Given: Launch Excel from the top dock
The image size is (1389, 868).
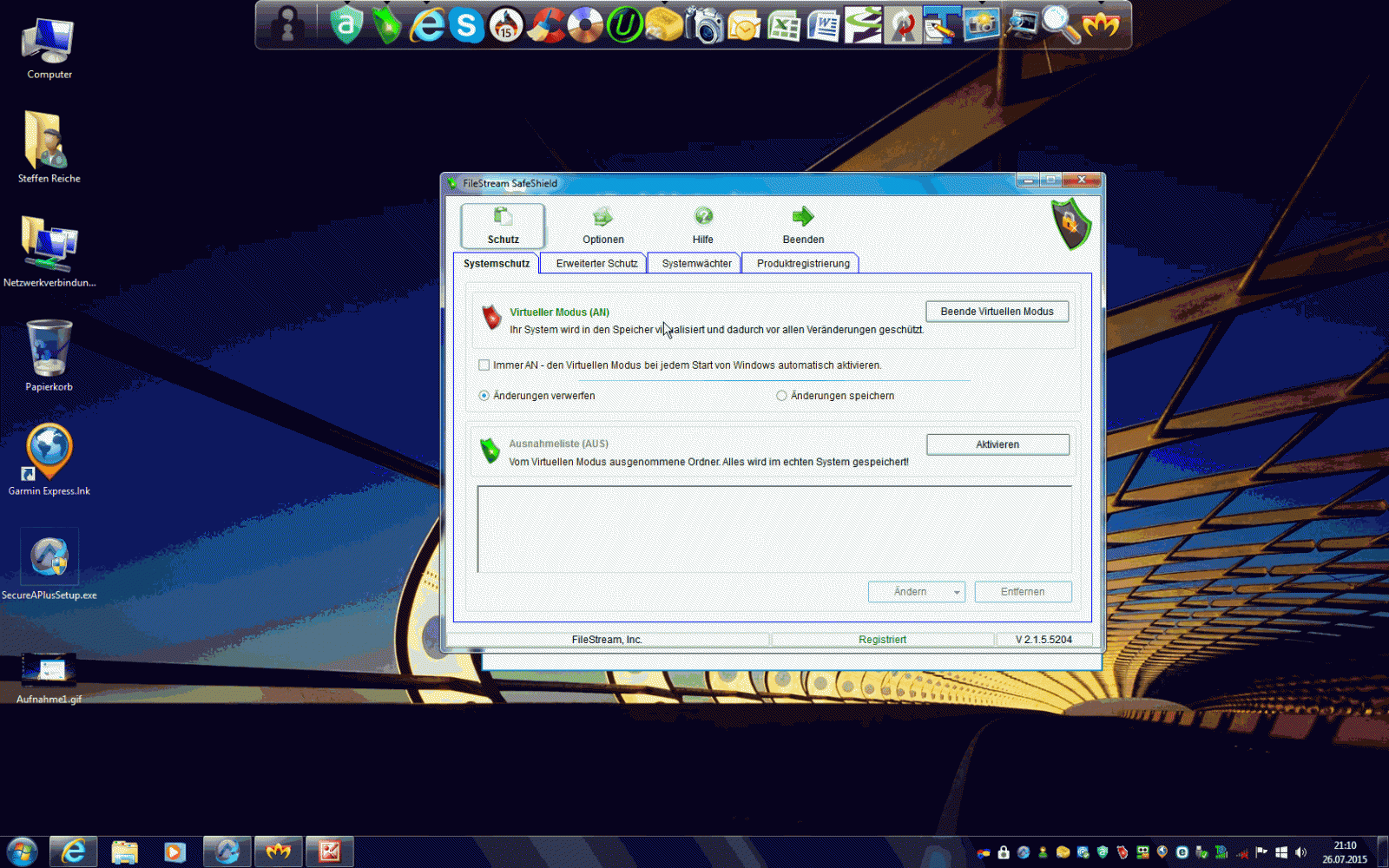Looking at the screenshot, I should 784,25.
